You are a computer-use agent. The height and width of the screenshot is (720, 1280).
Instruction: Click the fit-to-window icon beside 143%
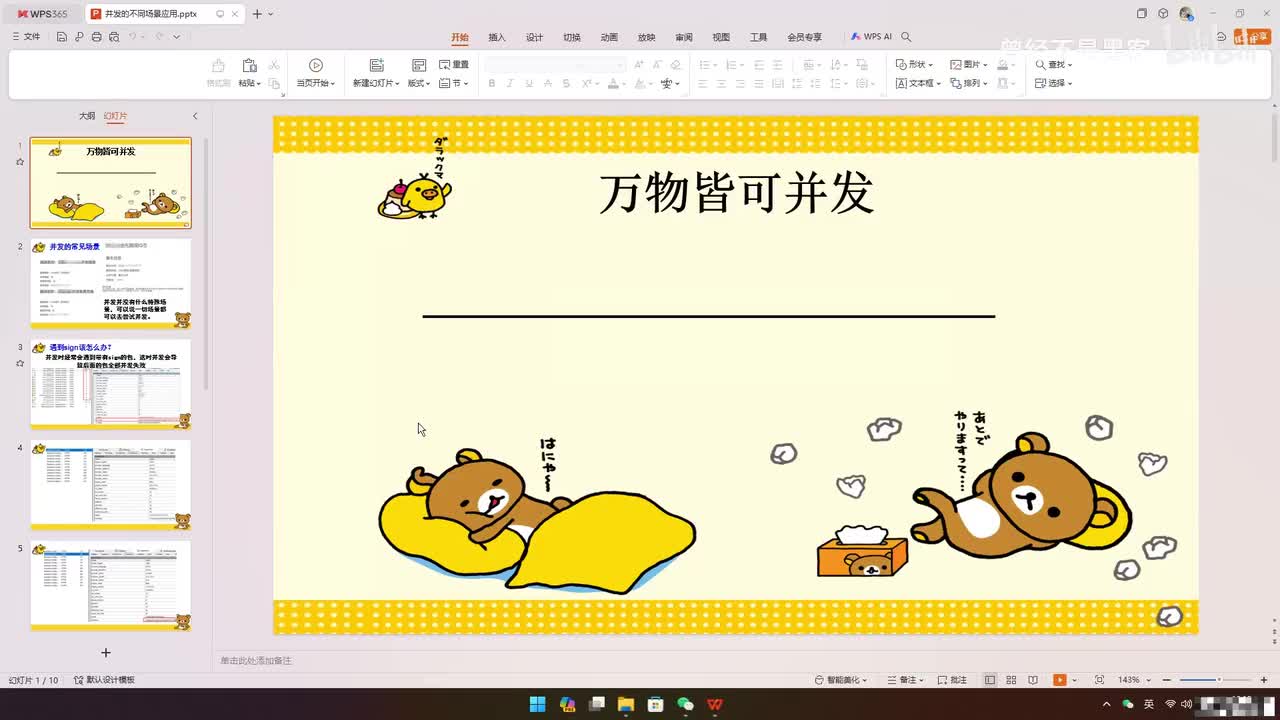click(1100, 680)
